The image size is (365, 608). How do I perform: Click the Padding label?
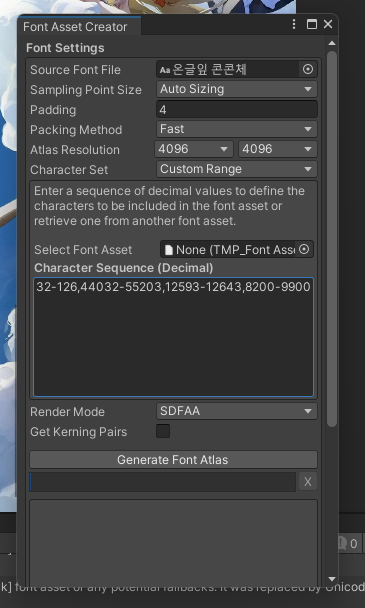point(53,110)
